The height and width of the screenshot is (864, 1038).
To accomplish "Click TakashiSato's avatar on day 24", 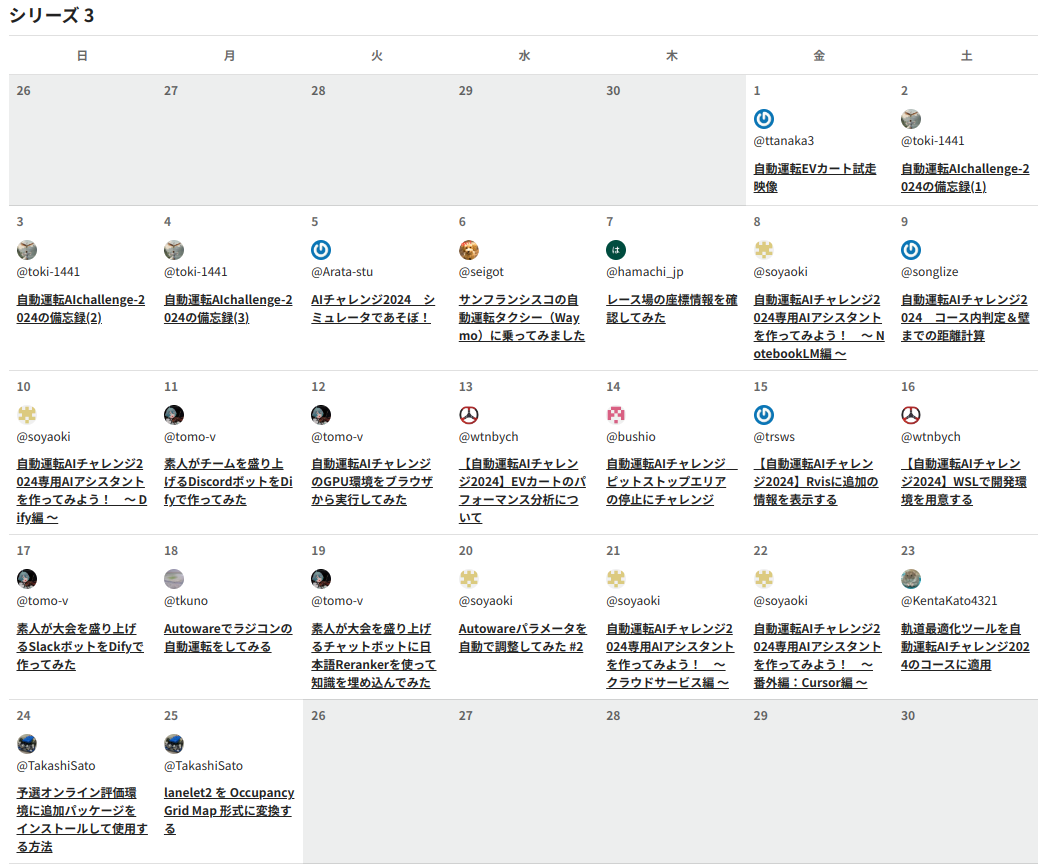I will point(27,744).
